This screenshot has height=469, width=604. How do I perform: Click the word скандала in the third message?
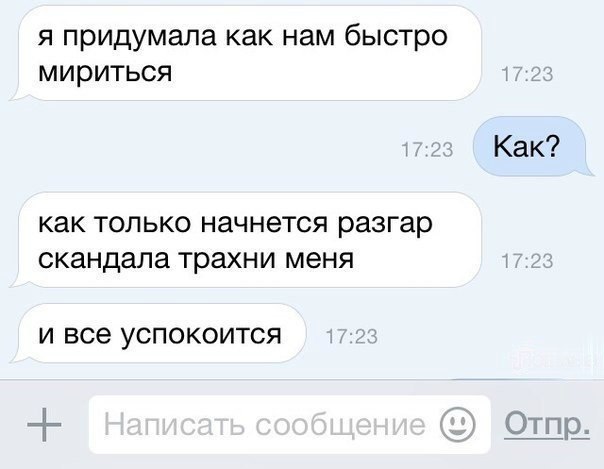(x=104, y=258)
